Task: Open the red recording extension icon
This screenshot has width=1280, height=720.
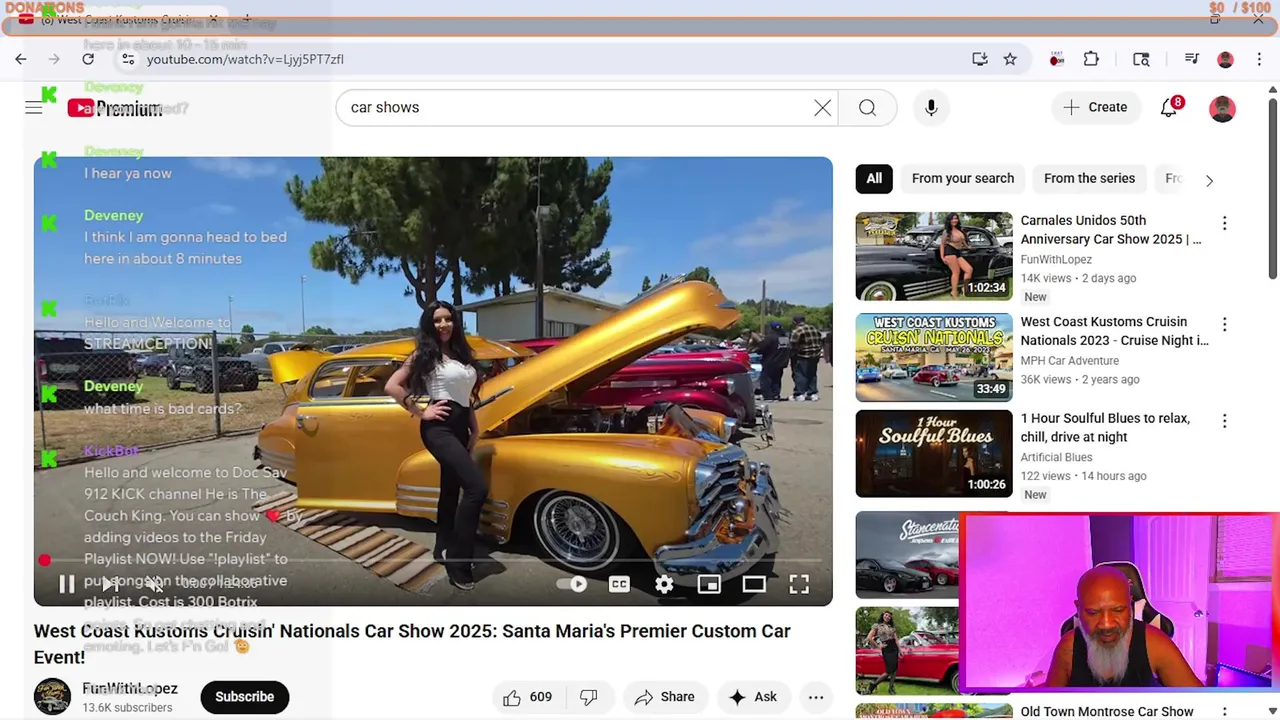Action: pyautogui.click(x=1057, y=60)
